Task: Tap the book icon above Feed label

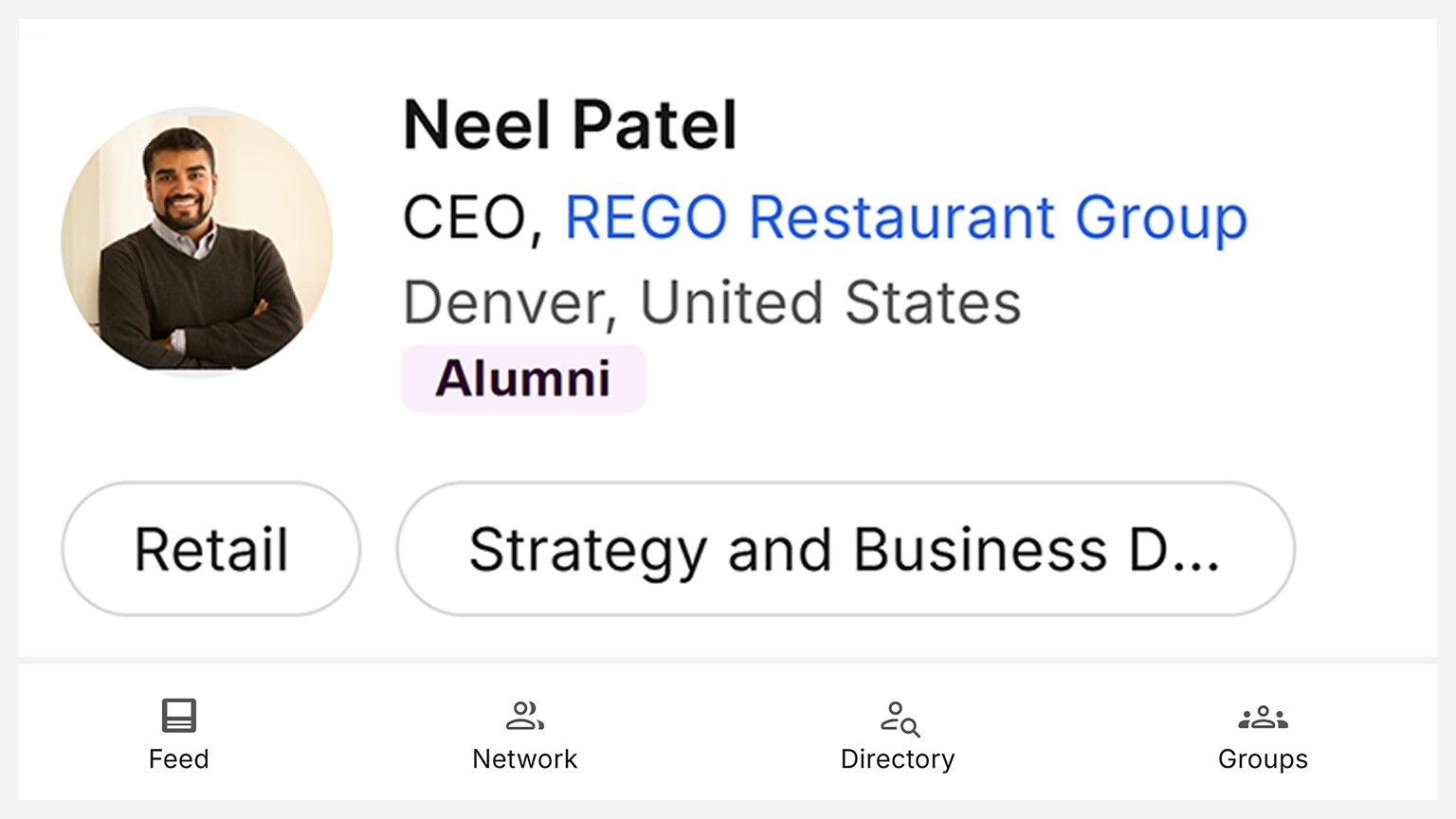Action: [178, 718]
